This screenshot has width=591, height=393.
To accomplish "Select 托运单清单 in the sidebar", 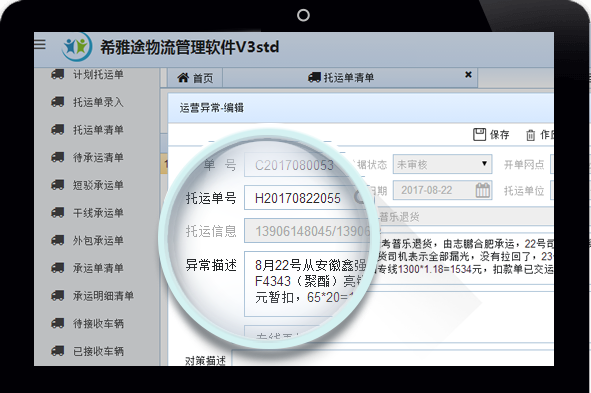I will point(98,130).
